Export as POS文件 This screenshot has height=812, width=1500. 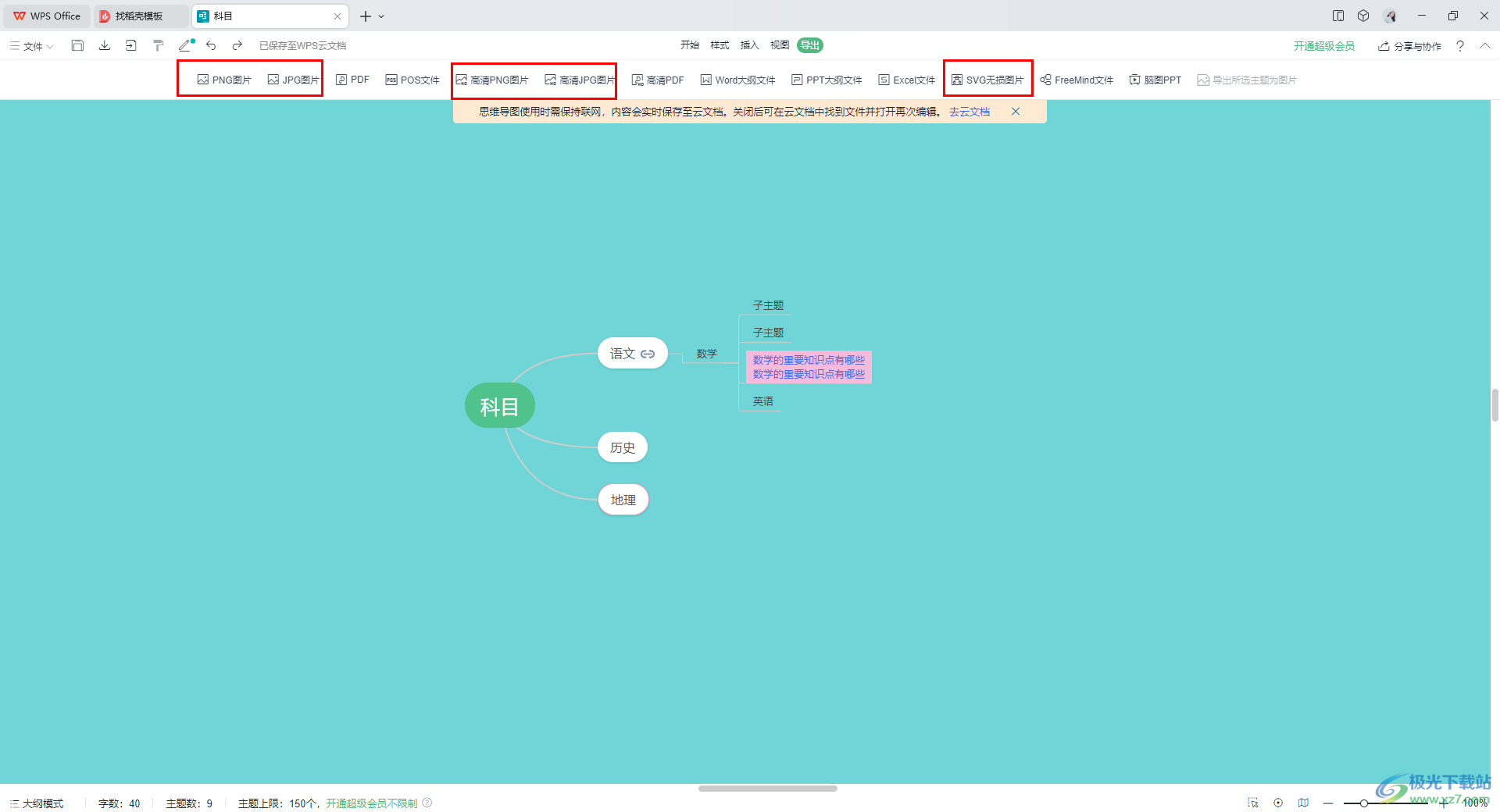412,80
